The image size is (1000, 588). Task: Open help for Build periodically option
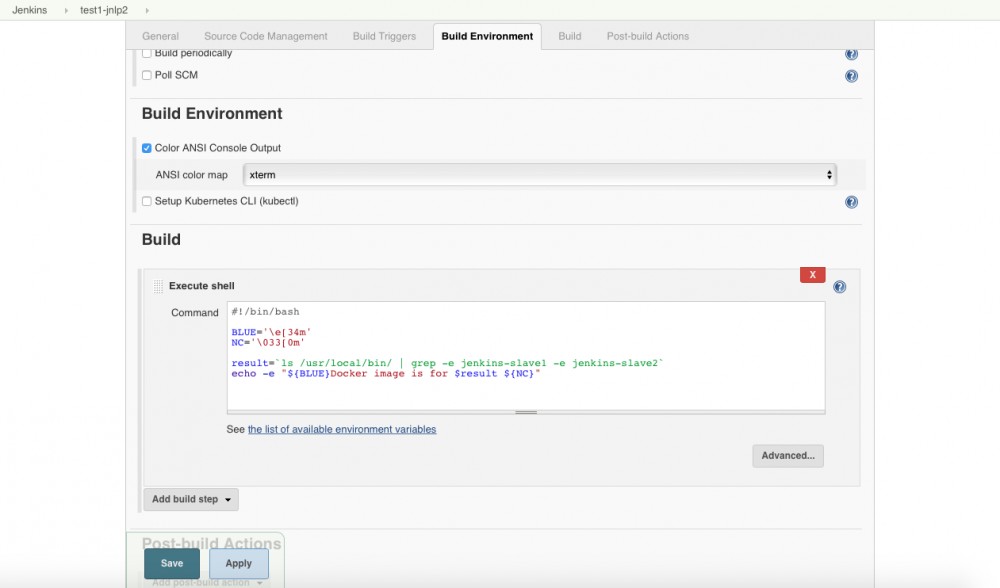[x=851, y=53]
